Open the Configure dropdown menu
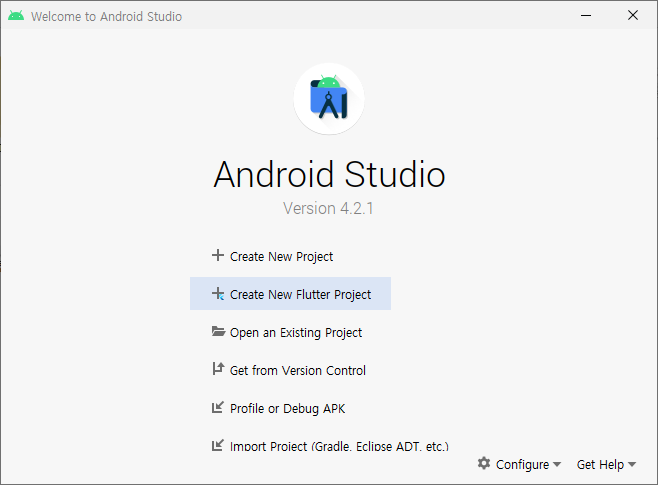The height and width of the screenshot is (485, 658). (519, 464)
